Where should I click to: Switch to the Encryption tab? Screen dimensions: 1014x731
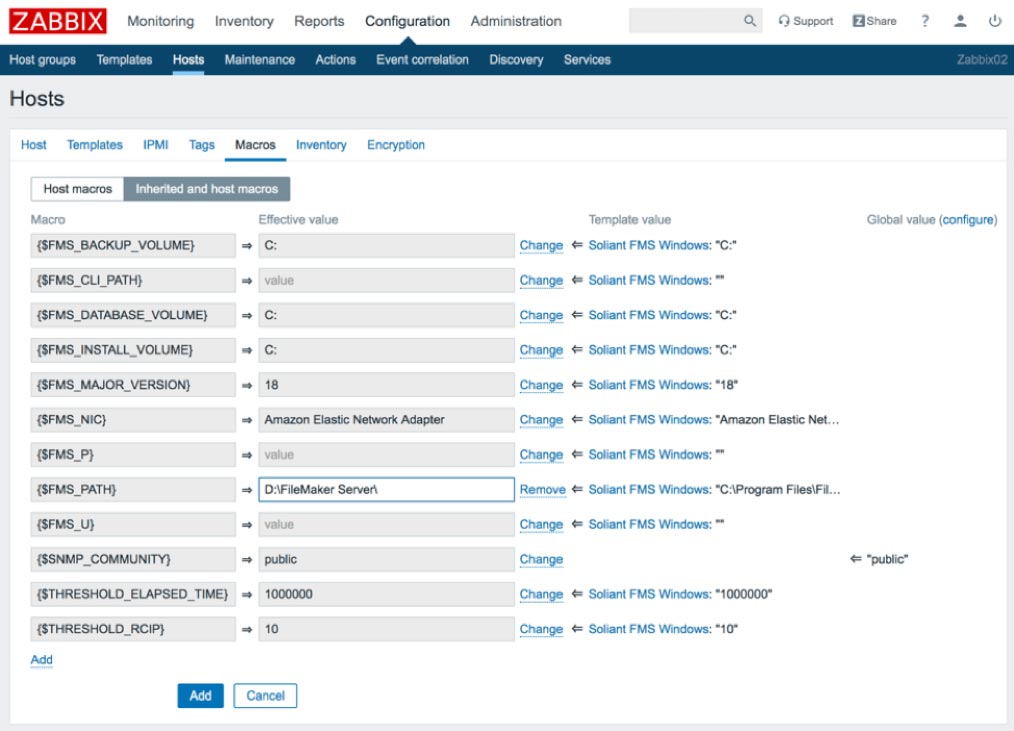(396, 145)
